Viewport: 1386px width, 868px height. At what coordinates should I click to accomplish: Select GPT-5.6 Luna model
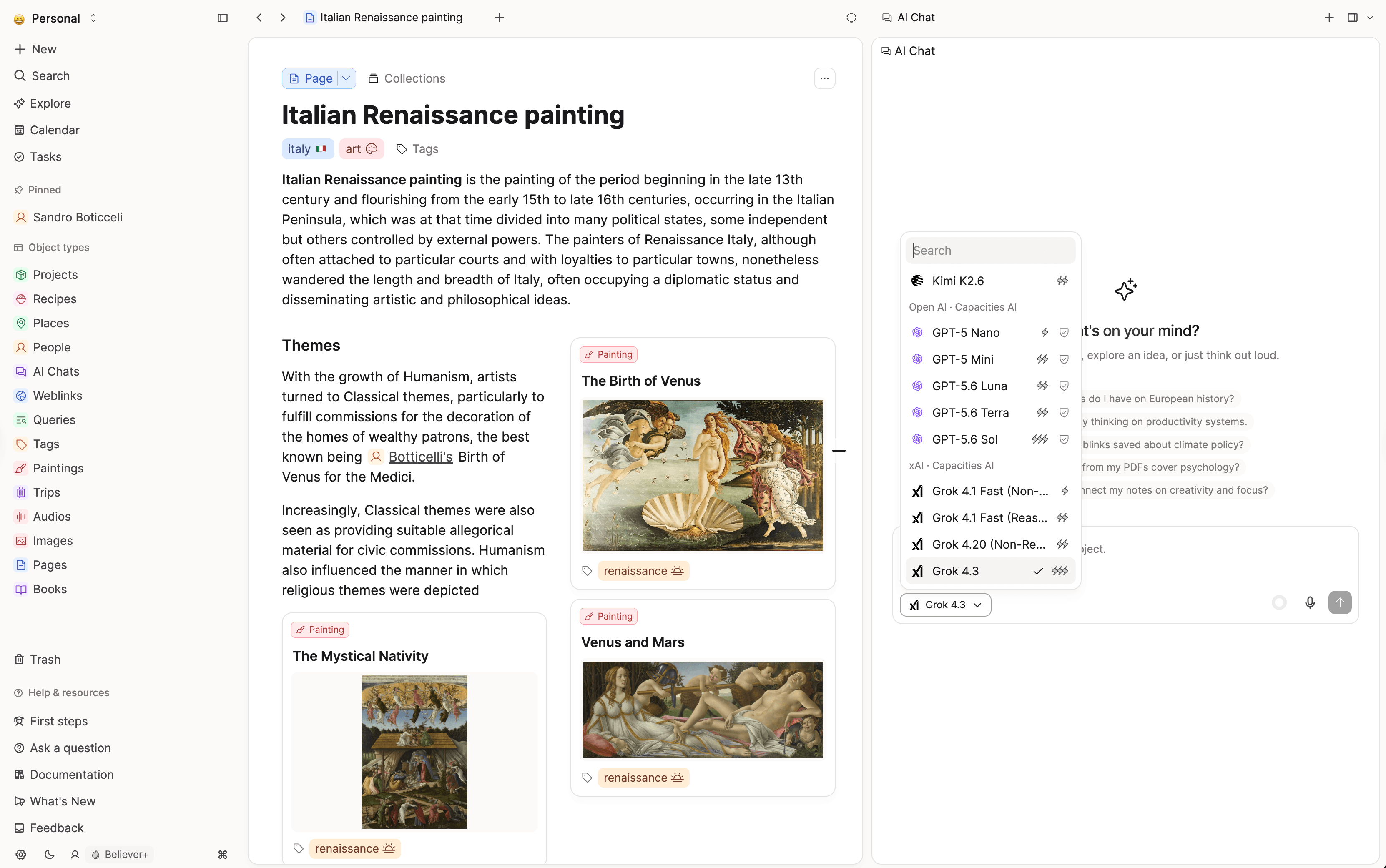click(x=990, y=386)
